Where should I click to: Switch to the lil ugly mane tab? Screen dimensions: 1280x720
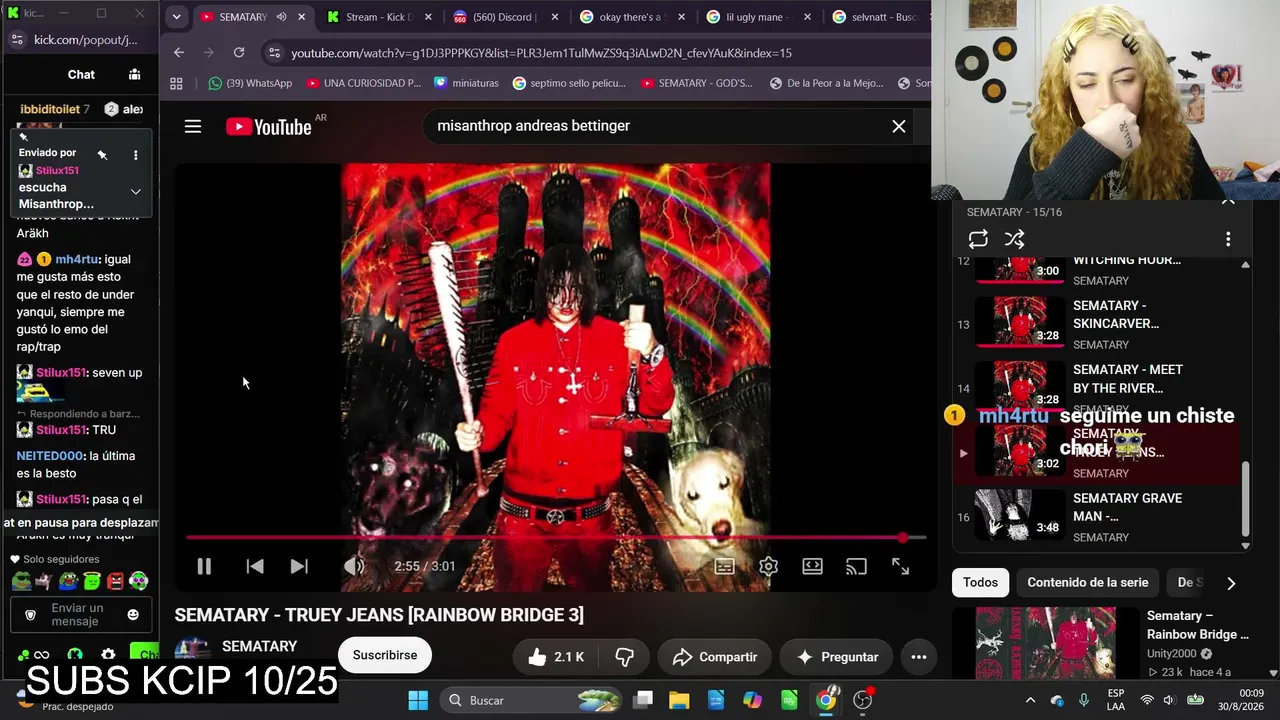coord(754,17)
